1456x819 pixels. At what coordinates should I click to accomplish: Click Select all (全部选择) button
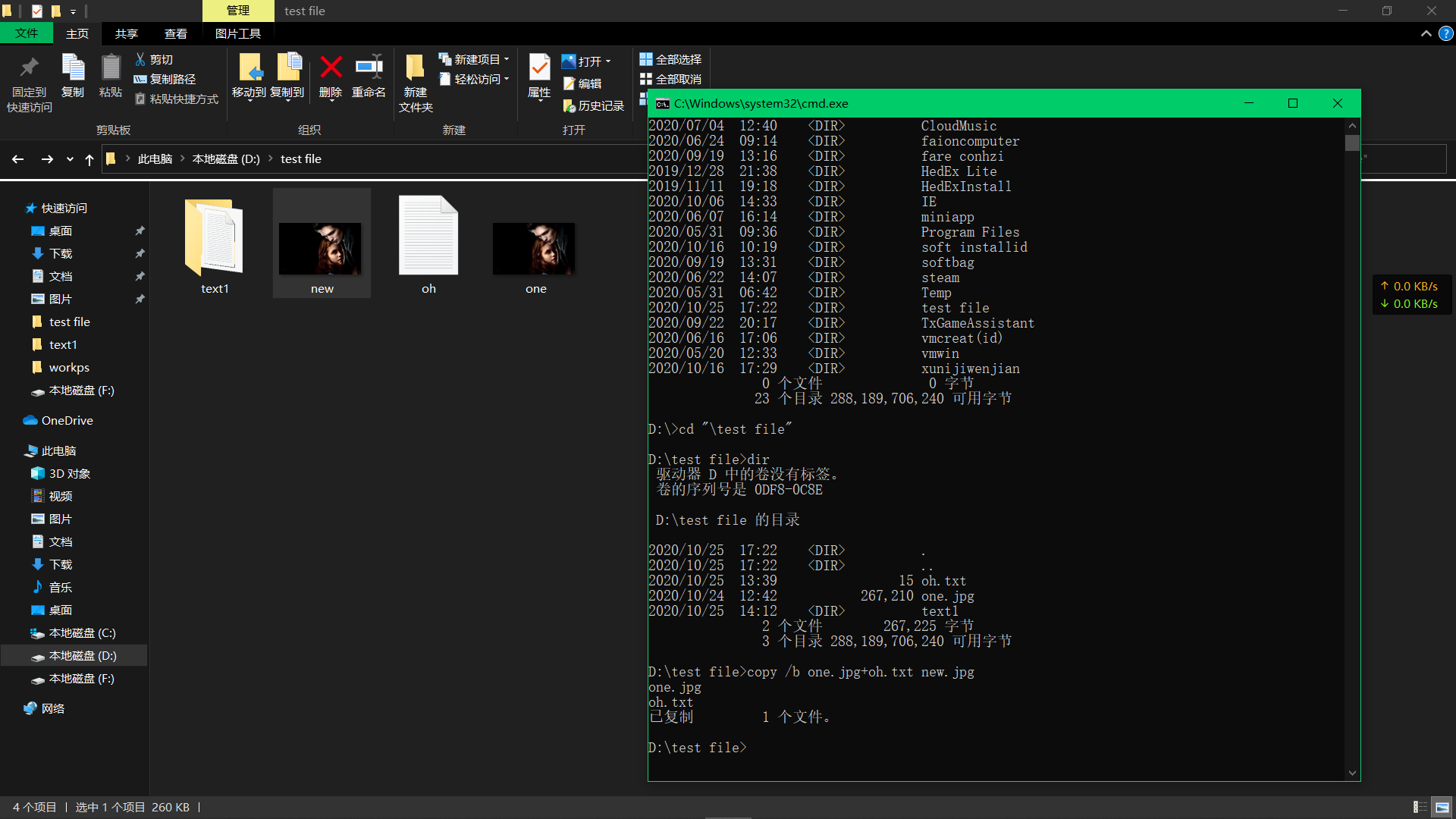[x=670, y=59]
